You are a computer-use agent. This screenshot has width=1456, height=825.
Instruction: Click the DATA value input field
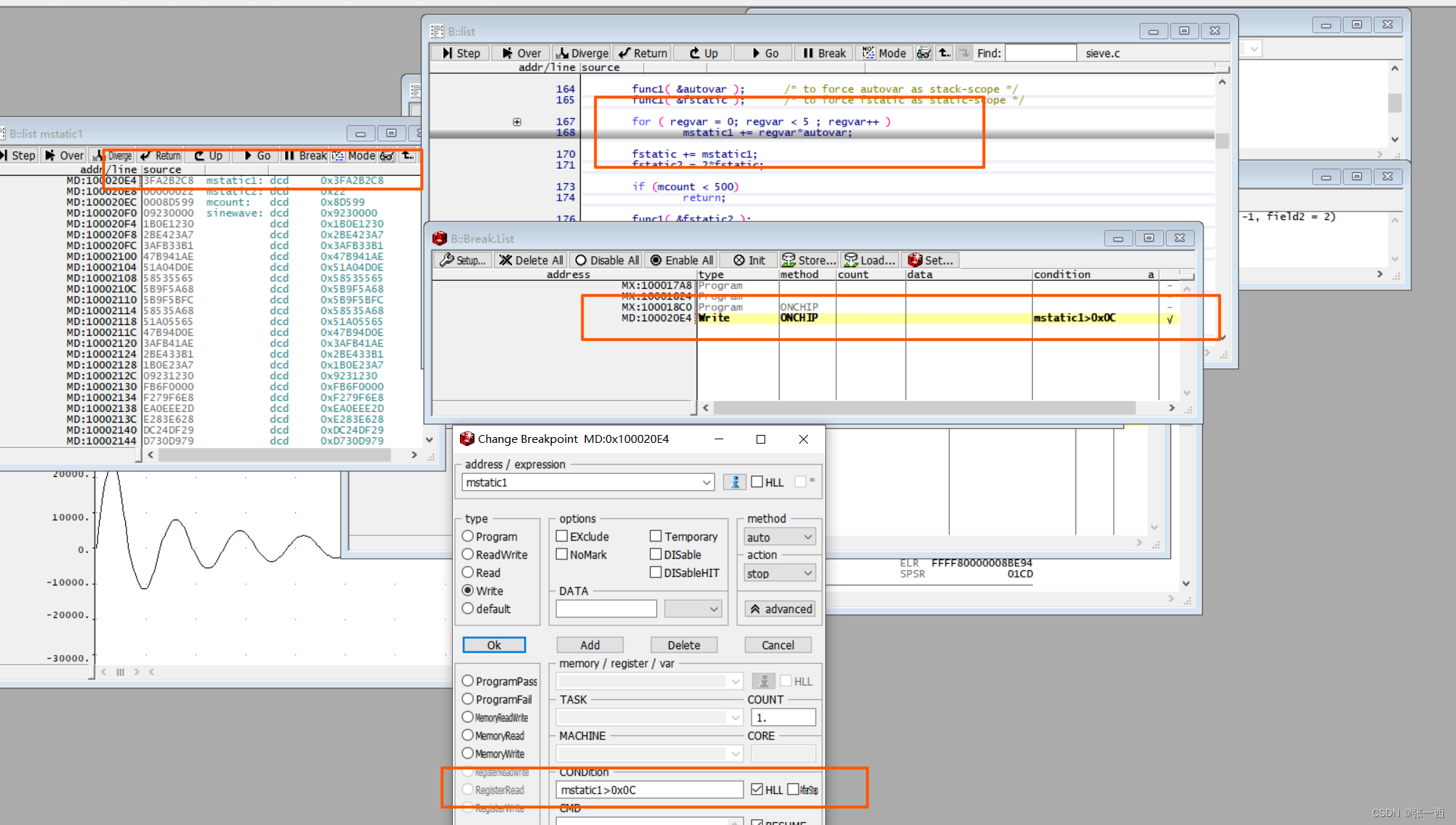(x=606, y=609)
